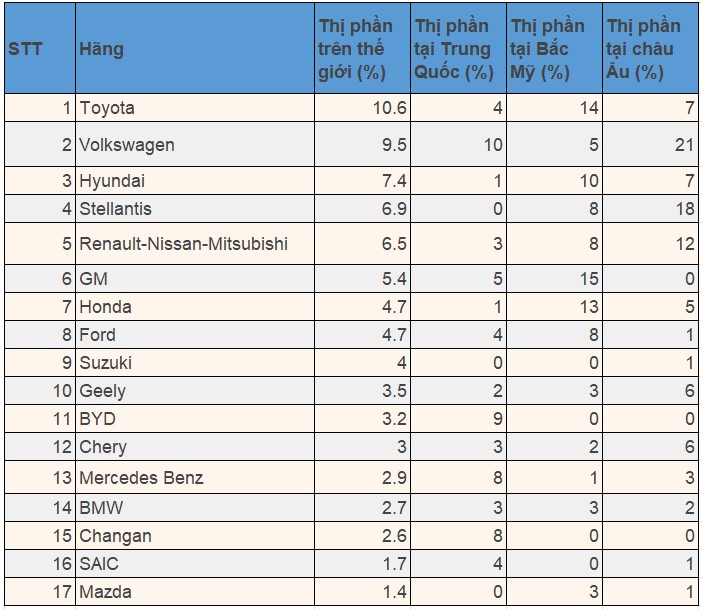This screenshot has width=701, height=609.
Task: Select the Mercedes Benz cell
Action: click(x=195, y=478)
